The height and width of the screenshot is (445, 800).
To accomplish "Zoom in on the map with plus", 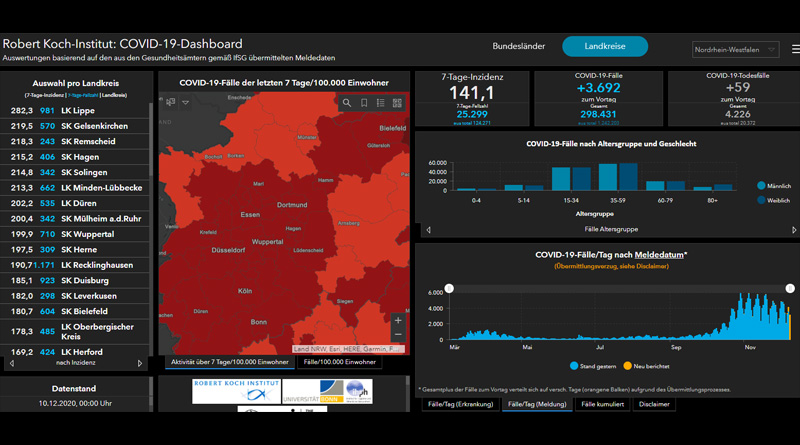I will point(398,320).
